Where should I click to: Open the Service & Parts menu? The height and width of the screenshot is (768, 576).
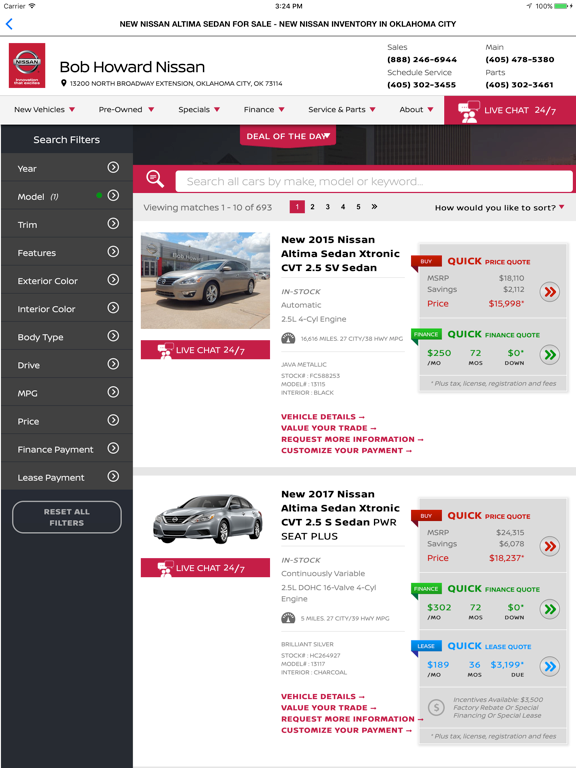tap(341, 110)
